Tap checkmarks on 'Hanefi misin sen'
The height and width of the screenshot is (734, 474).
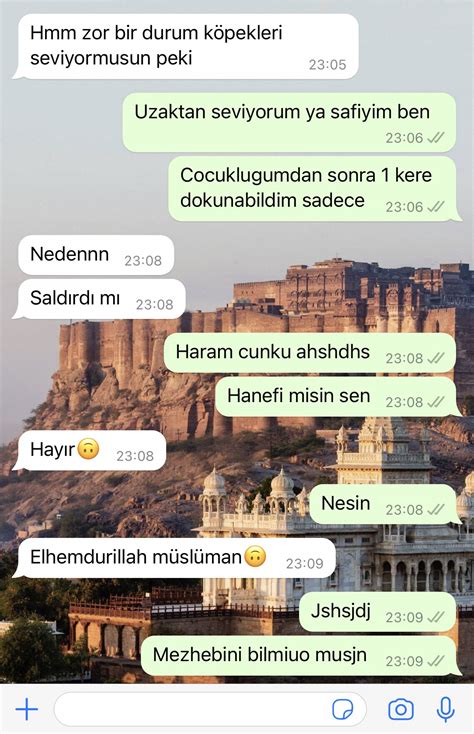click(x=436, y=402)
